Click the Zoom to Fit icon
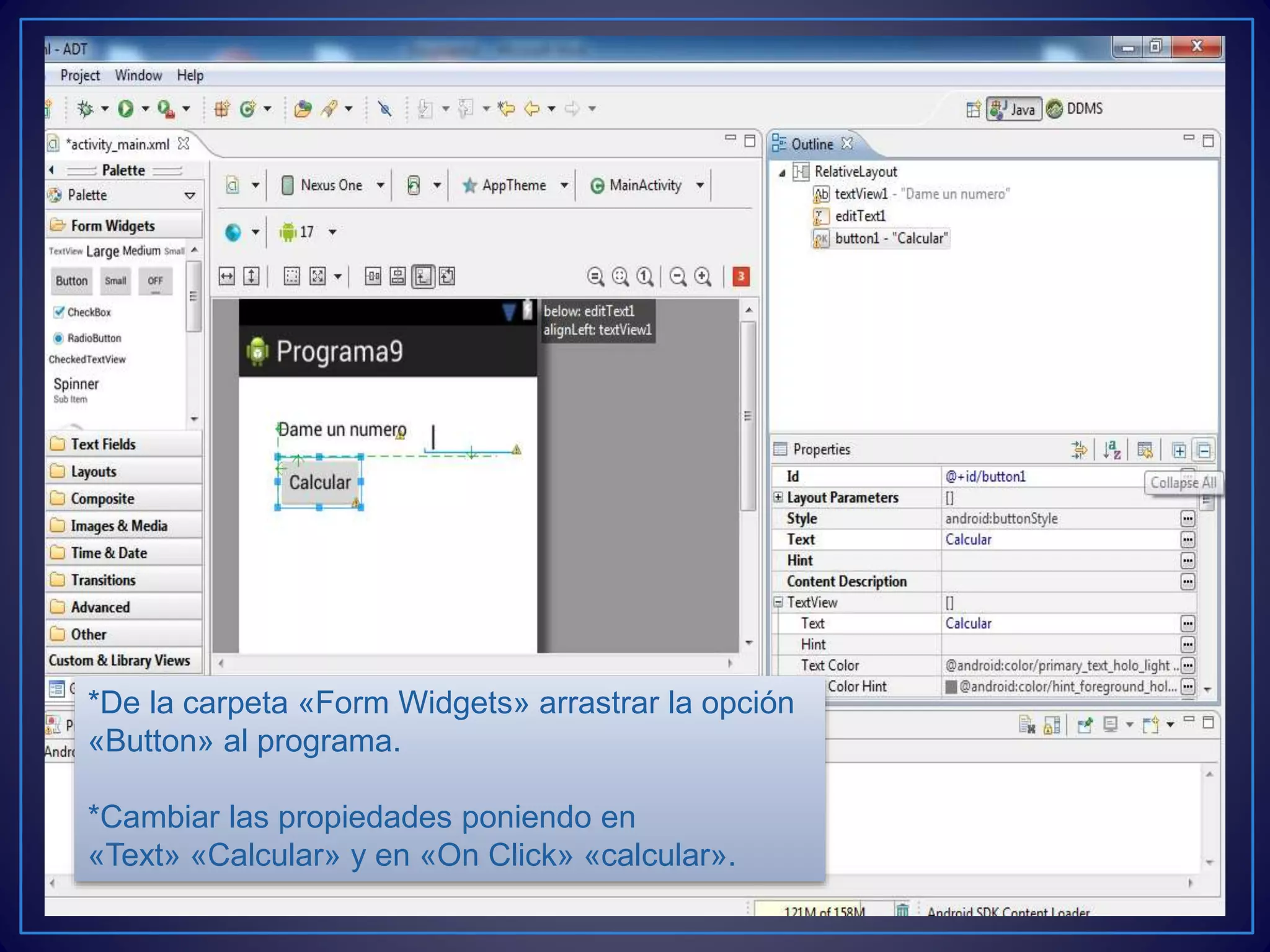 point(620,276)
